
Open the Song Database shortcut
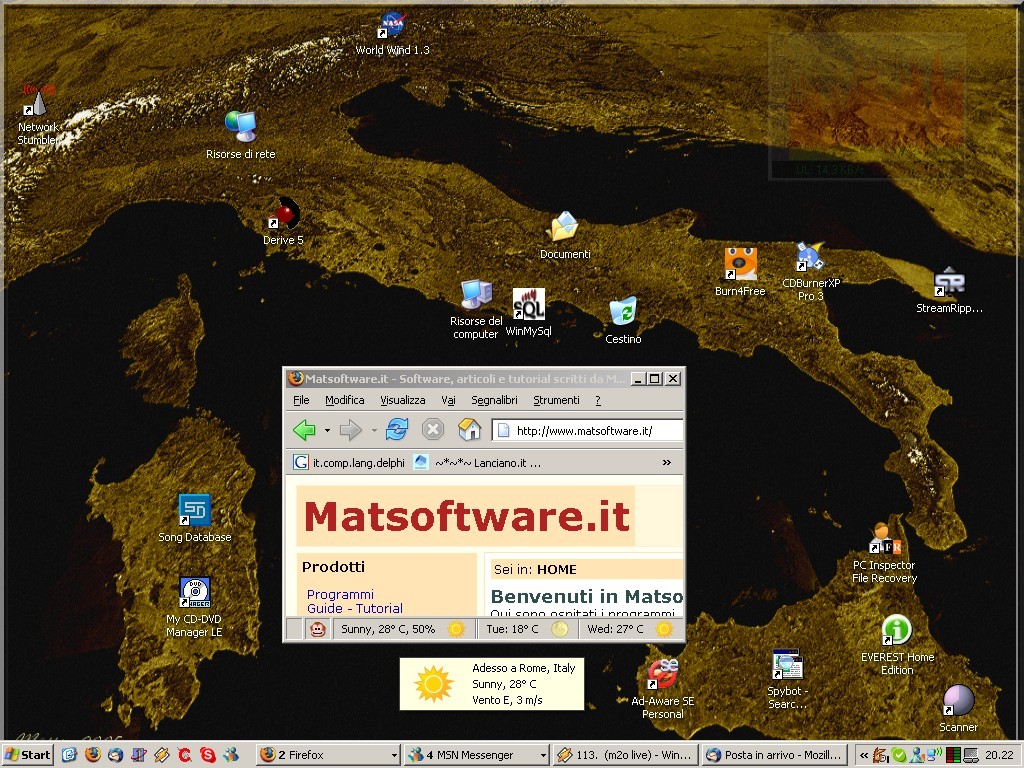(195, 519)
